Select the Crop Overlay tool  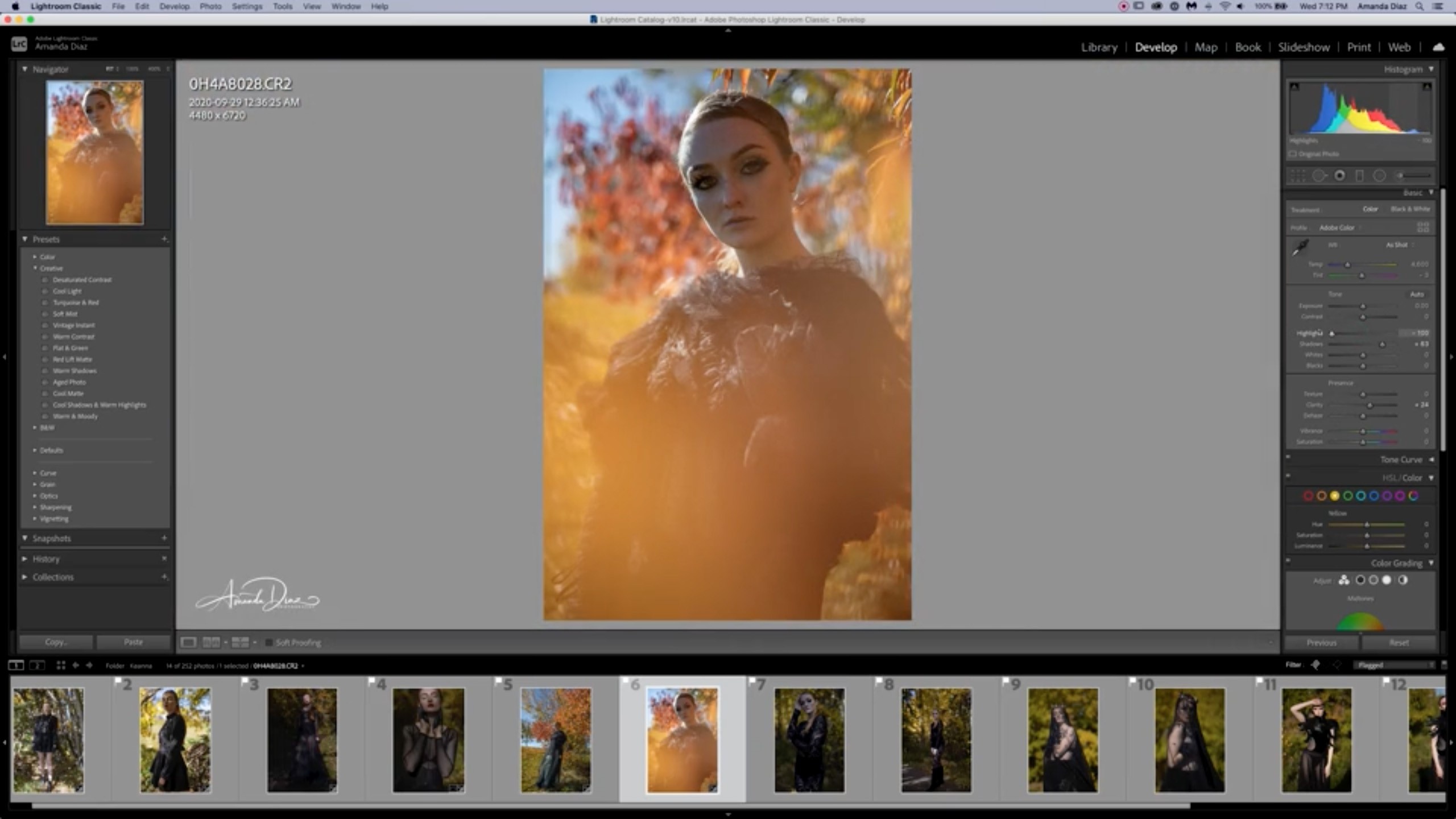(x=1297, y=176)
